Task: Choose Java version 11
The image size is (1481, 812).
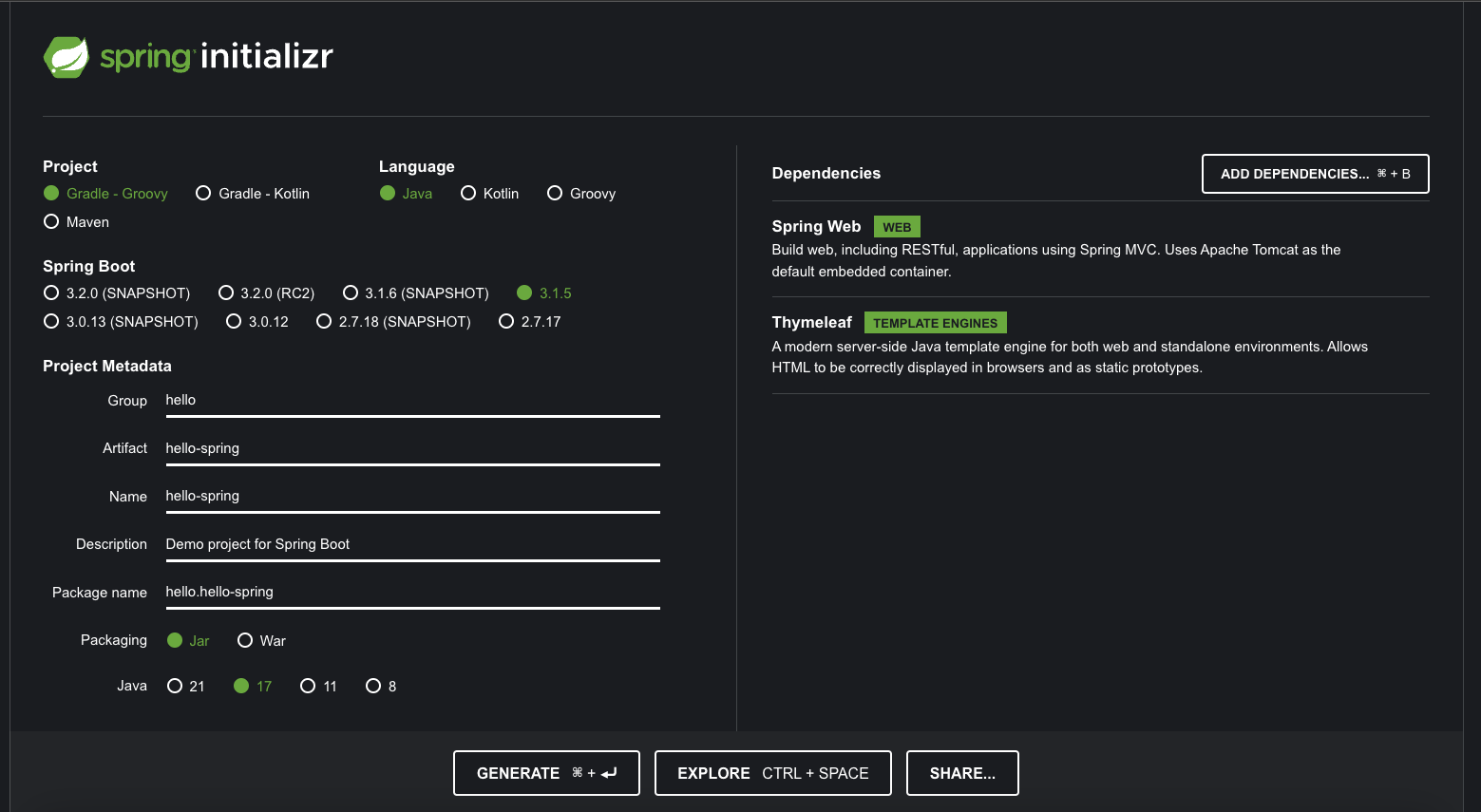Action: [318, 687]
